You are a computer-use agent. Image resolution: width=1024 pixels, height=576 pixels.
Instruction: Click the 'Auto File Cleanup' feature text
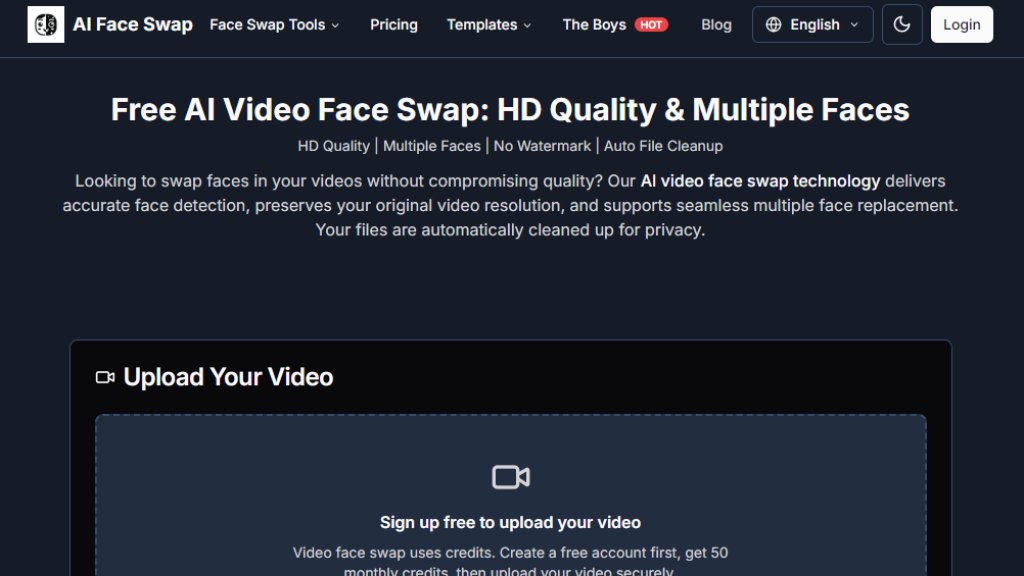[663, 146]
